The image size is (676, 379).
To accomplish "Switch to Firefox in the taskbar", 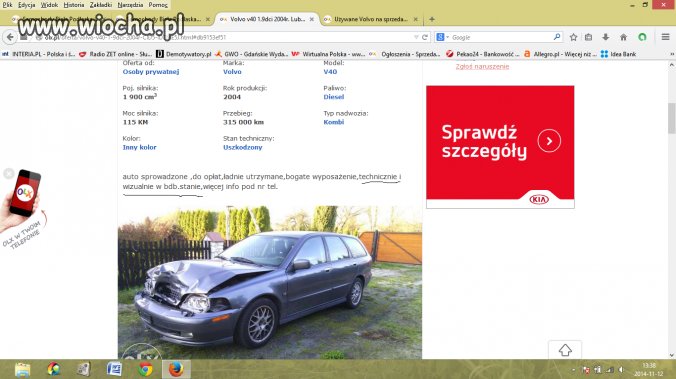I will [x=176, y=370].
